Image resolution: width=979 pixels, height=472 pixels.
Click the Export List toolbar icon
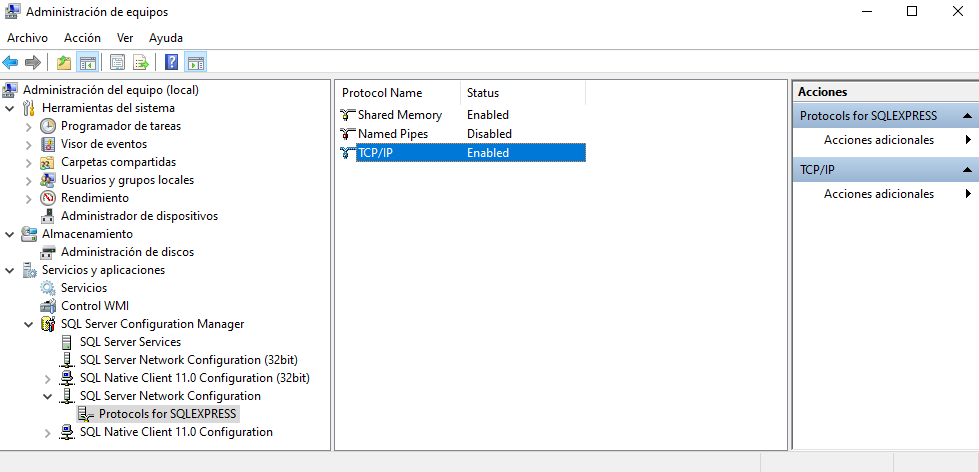141,62
